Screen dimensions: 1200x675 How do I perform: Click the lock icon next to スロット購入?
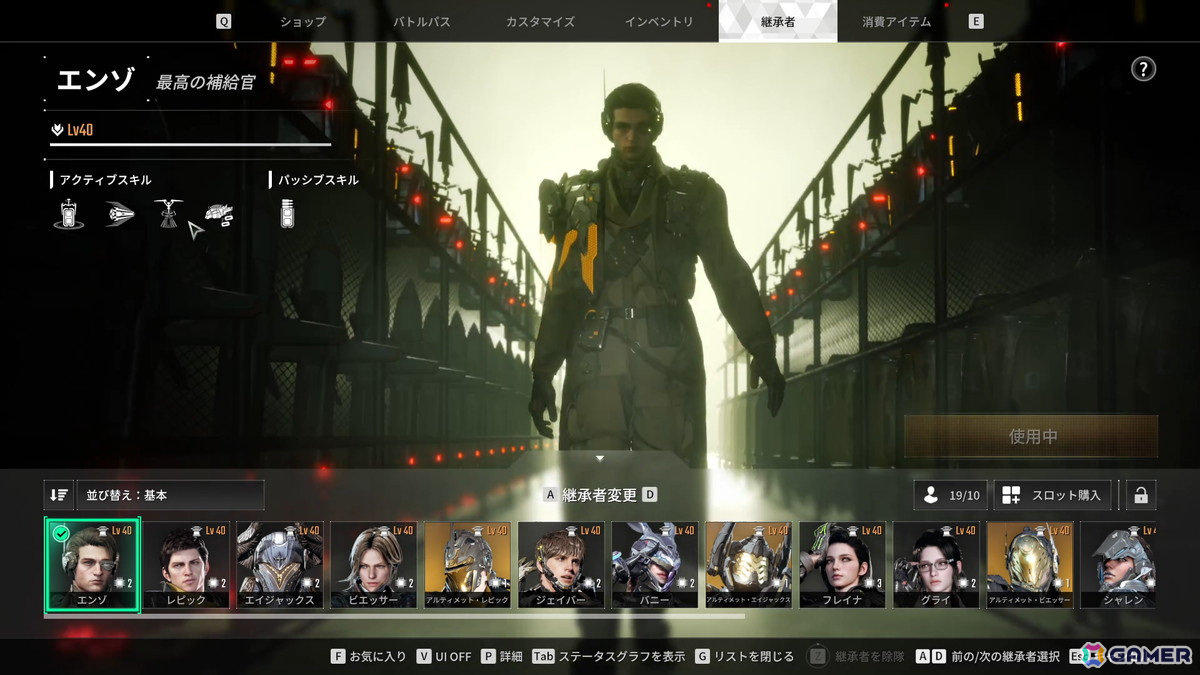pyautogui.click(x=1140, y=495)
